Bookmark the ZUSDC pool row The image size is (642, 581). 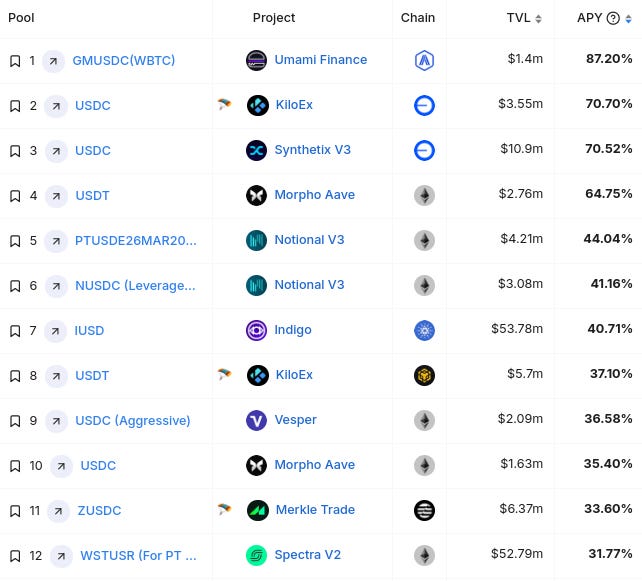pyautogui.click(x=15, y=511)
